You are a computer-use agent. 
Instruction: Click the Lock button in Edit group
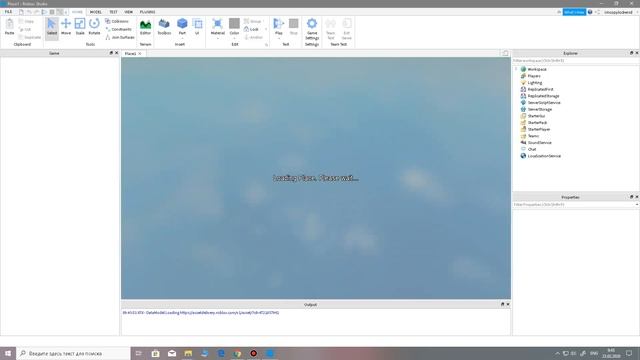pyautogui.click(x=251, y=29)
